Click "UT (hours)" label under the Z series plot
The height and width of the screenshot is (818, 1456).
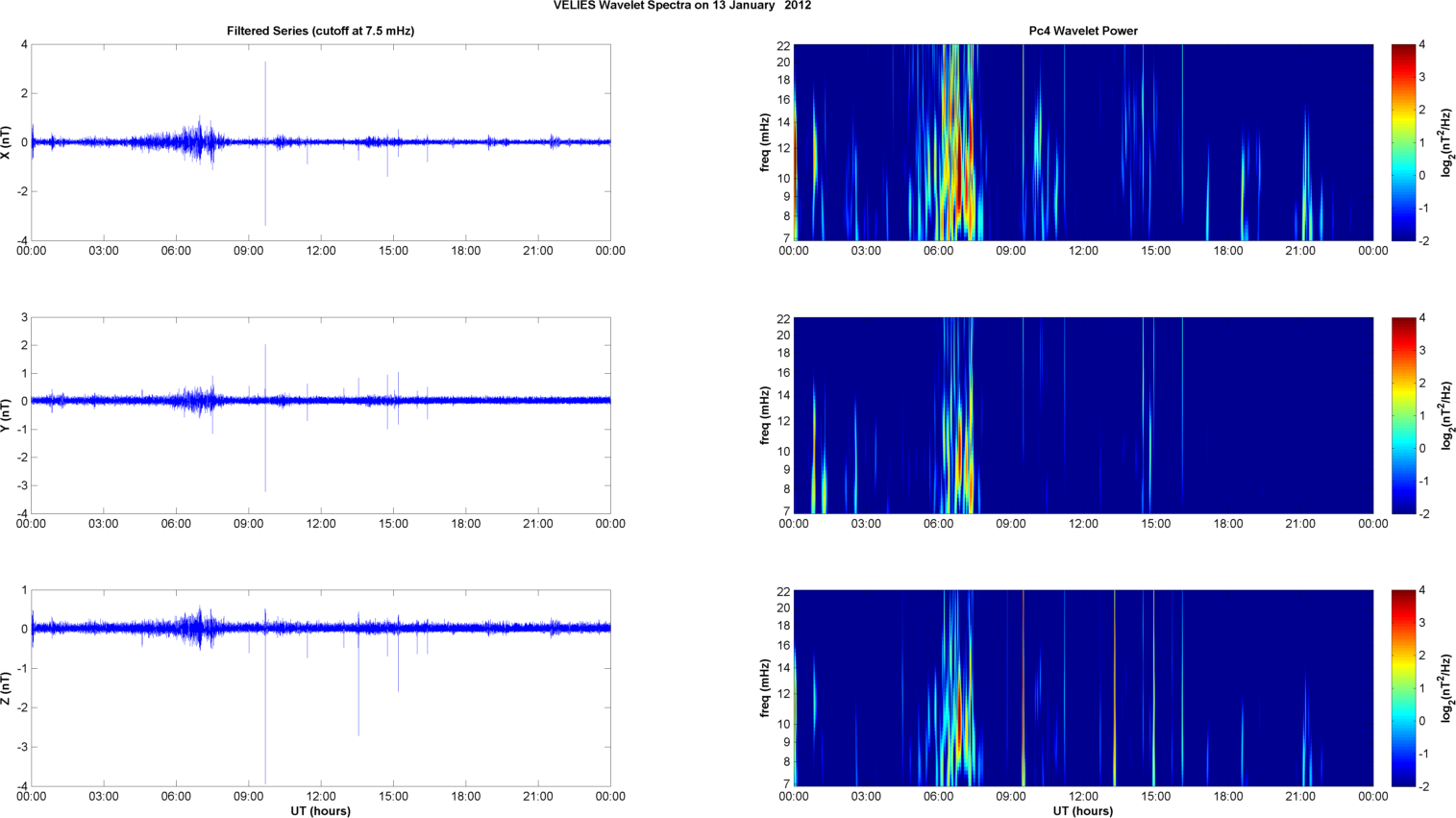point(320,810)
